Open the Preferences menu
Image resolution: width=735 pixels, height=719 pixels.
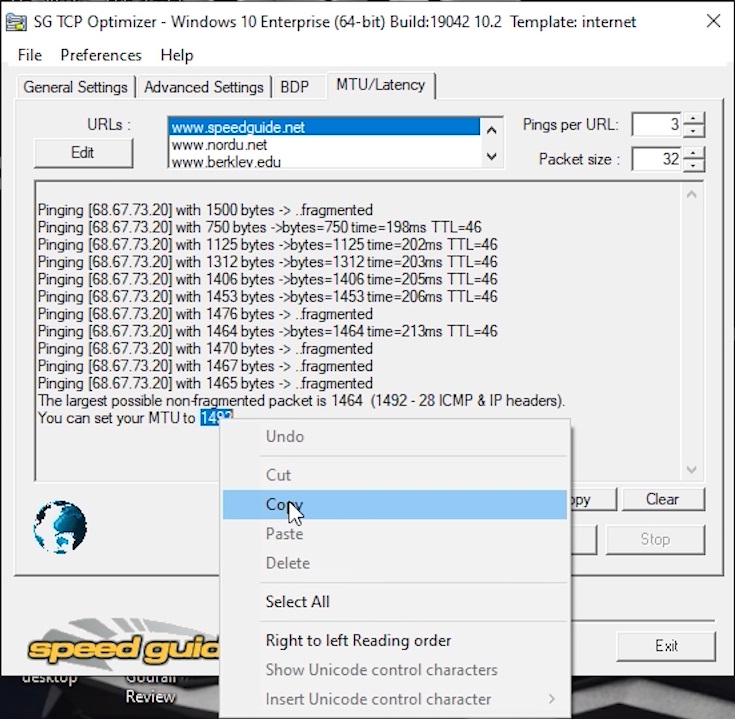(101, 55)
